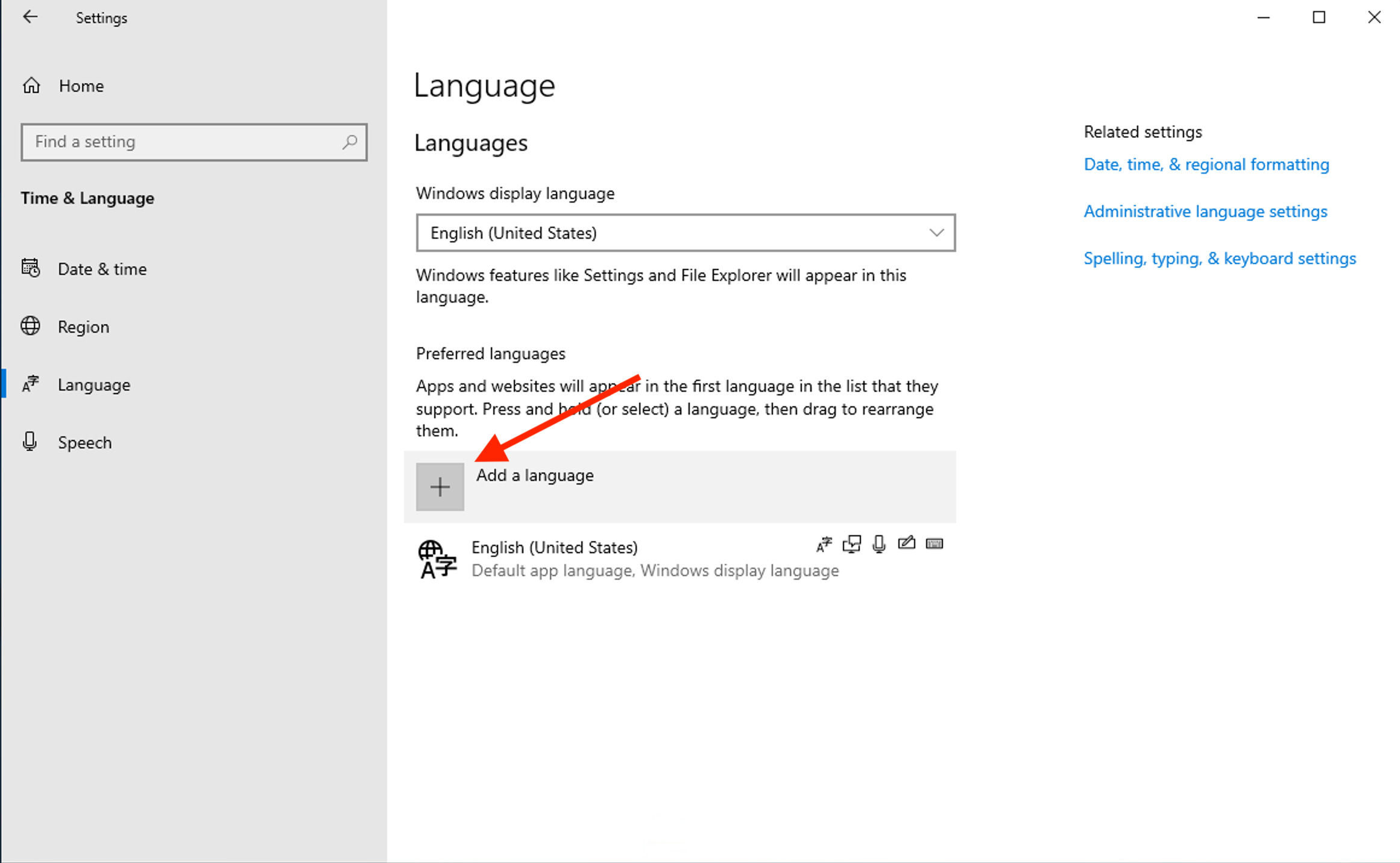
Task: Click the Language sidebar icon
Action: 30,384
